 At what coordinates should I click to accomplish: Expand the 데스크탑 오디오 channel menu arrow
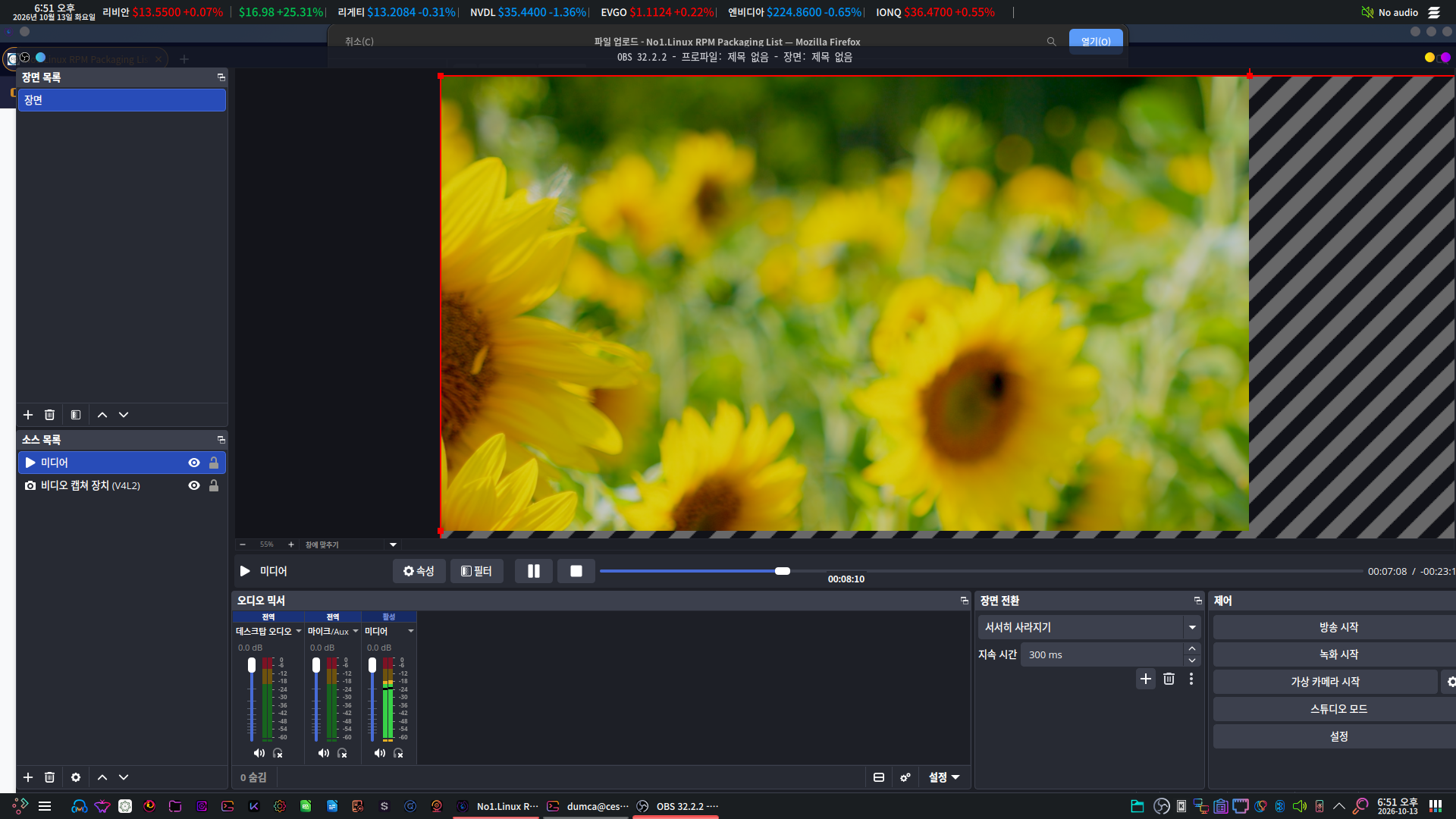point(299,631)
